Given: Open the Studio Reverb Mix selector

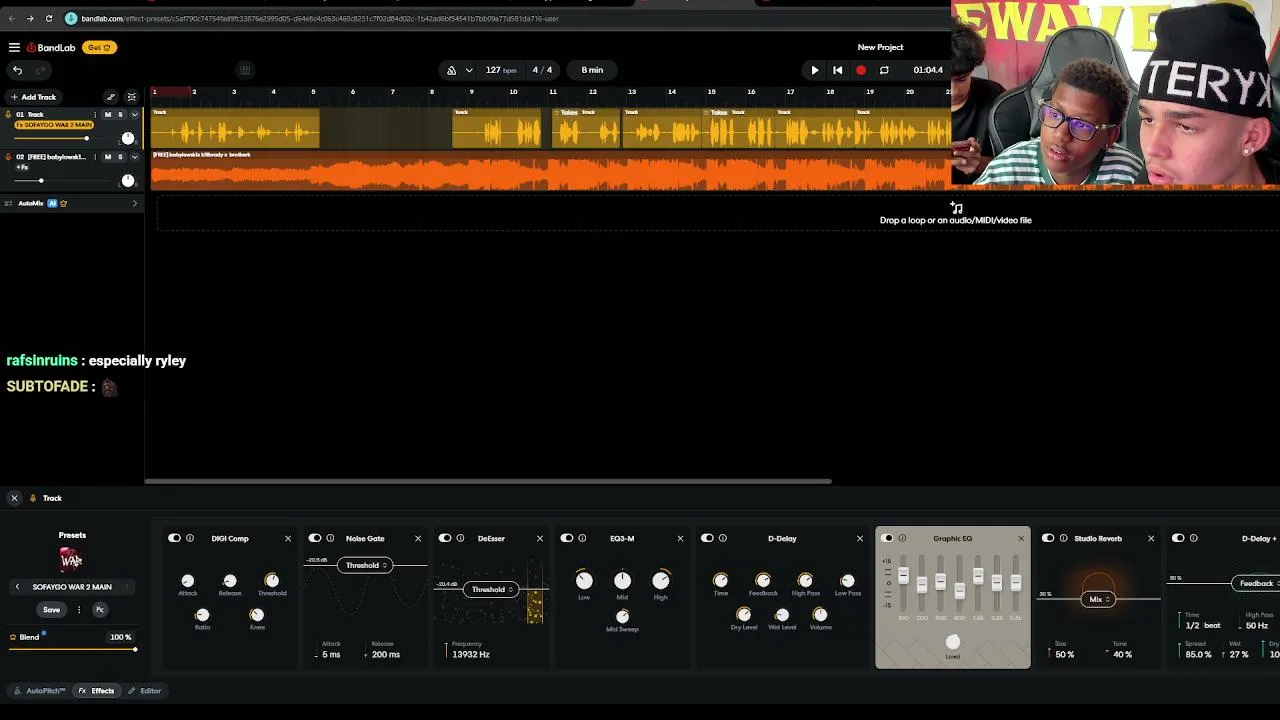Looking at the screenshot, I should point(1098,599).
